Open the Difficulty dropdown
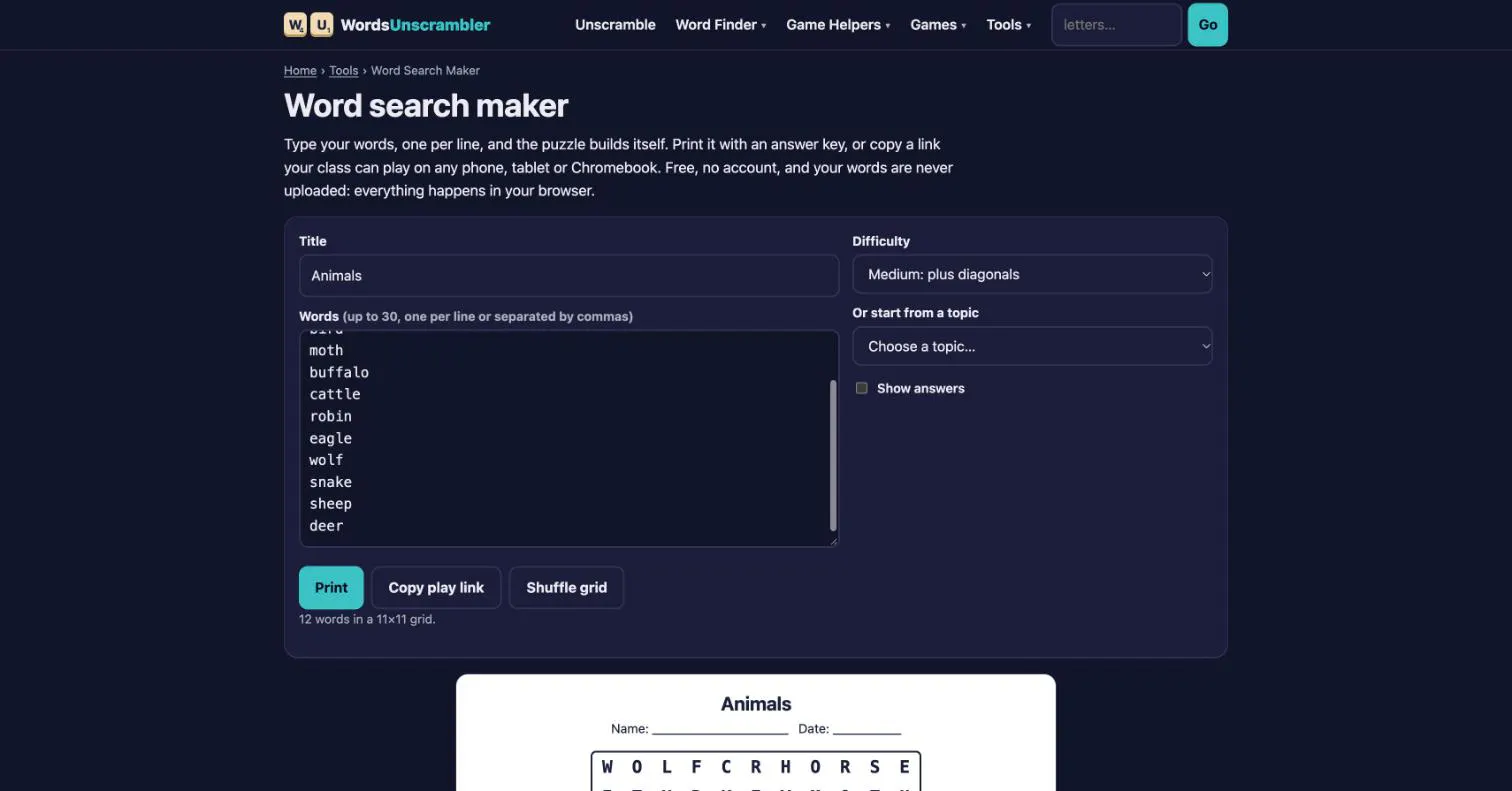The image size is (1512, 791). click(1032, 274)
